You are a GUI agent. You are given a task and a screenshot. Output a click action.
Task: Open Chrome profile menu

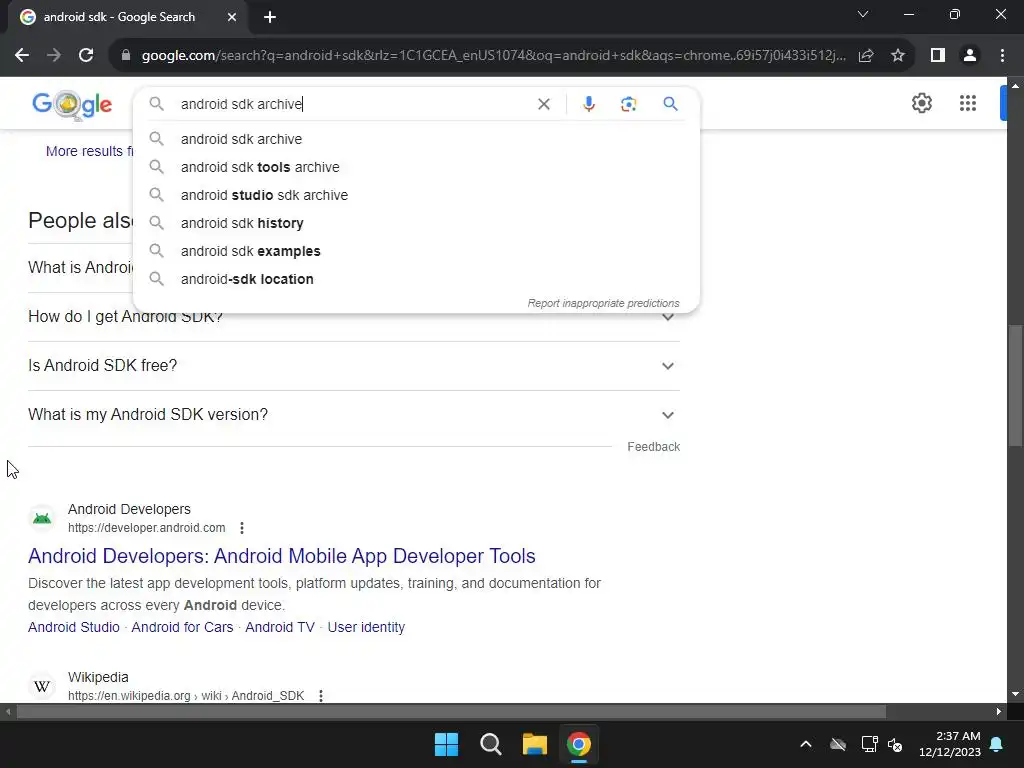(x=970, y=56)
